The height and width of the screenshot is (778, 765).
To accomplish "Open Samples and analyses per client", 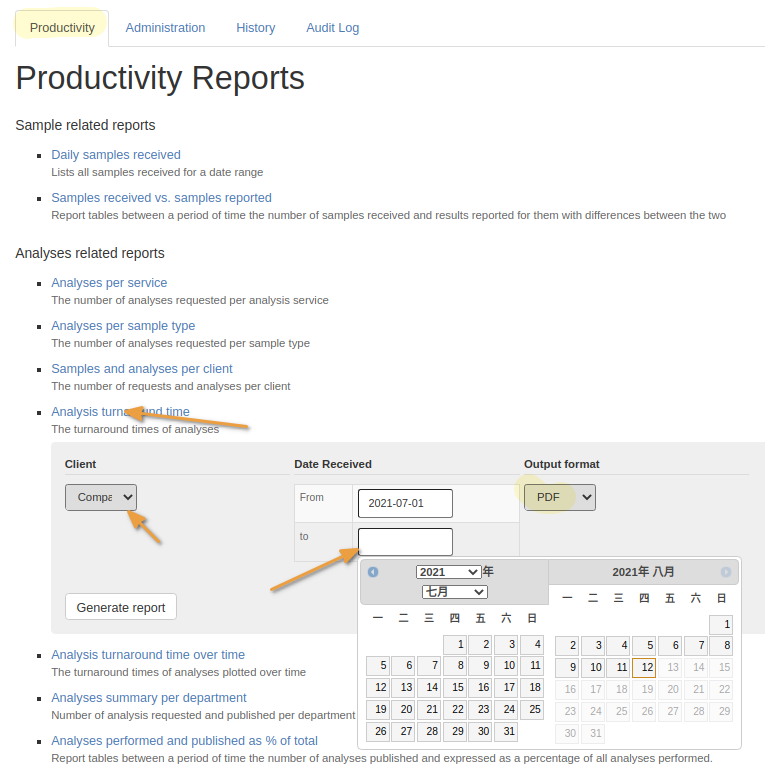I will pos(142,369).
